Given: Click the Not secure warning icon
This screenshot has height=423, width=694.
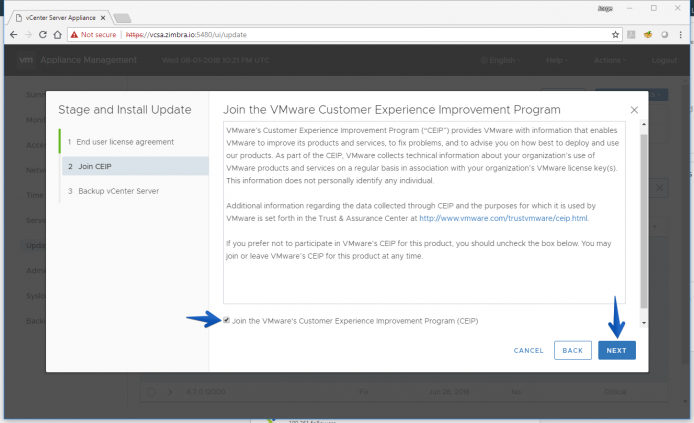Looking at the screenshot, I should click(74, 35).
